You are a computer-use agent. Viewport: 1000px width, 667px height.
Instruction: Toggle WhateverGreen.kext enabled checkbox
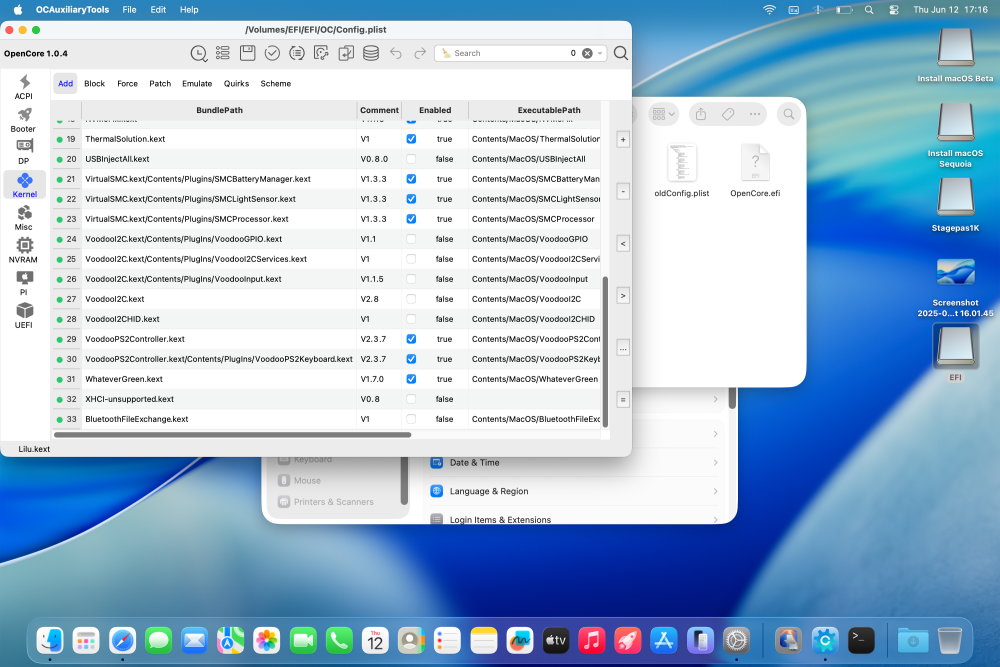[411, 379]
